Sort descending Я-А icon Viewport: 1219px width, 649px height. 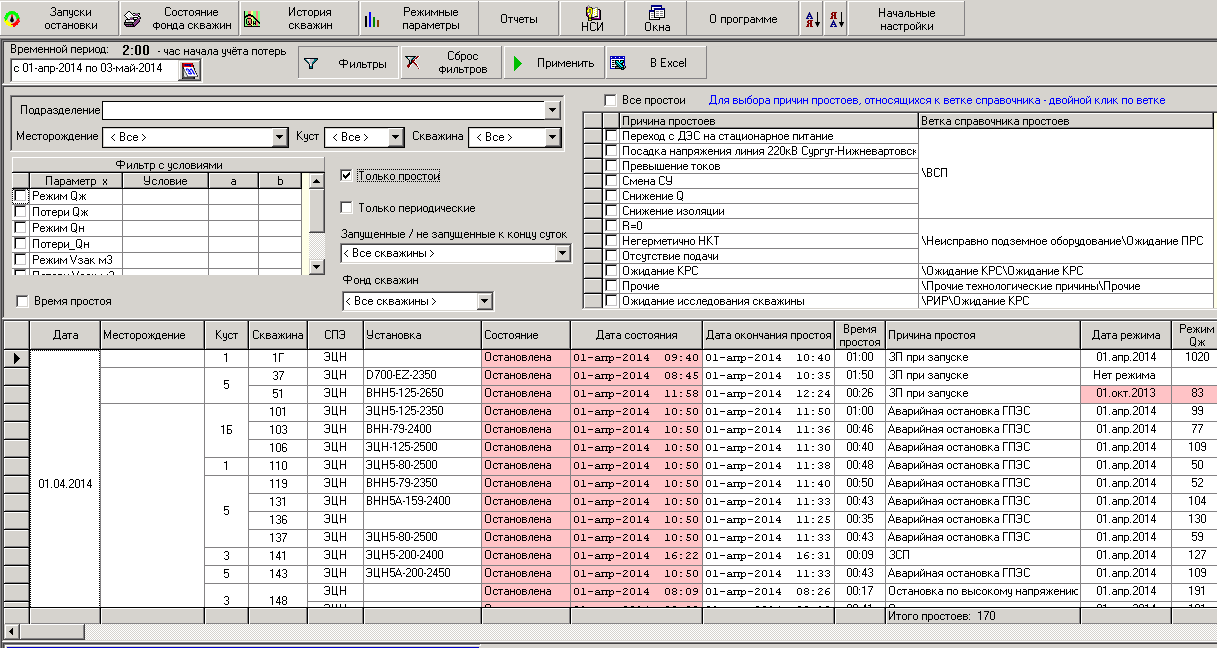(x=836, y=18)
